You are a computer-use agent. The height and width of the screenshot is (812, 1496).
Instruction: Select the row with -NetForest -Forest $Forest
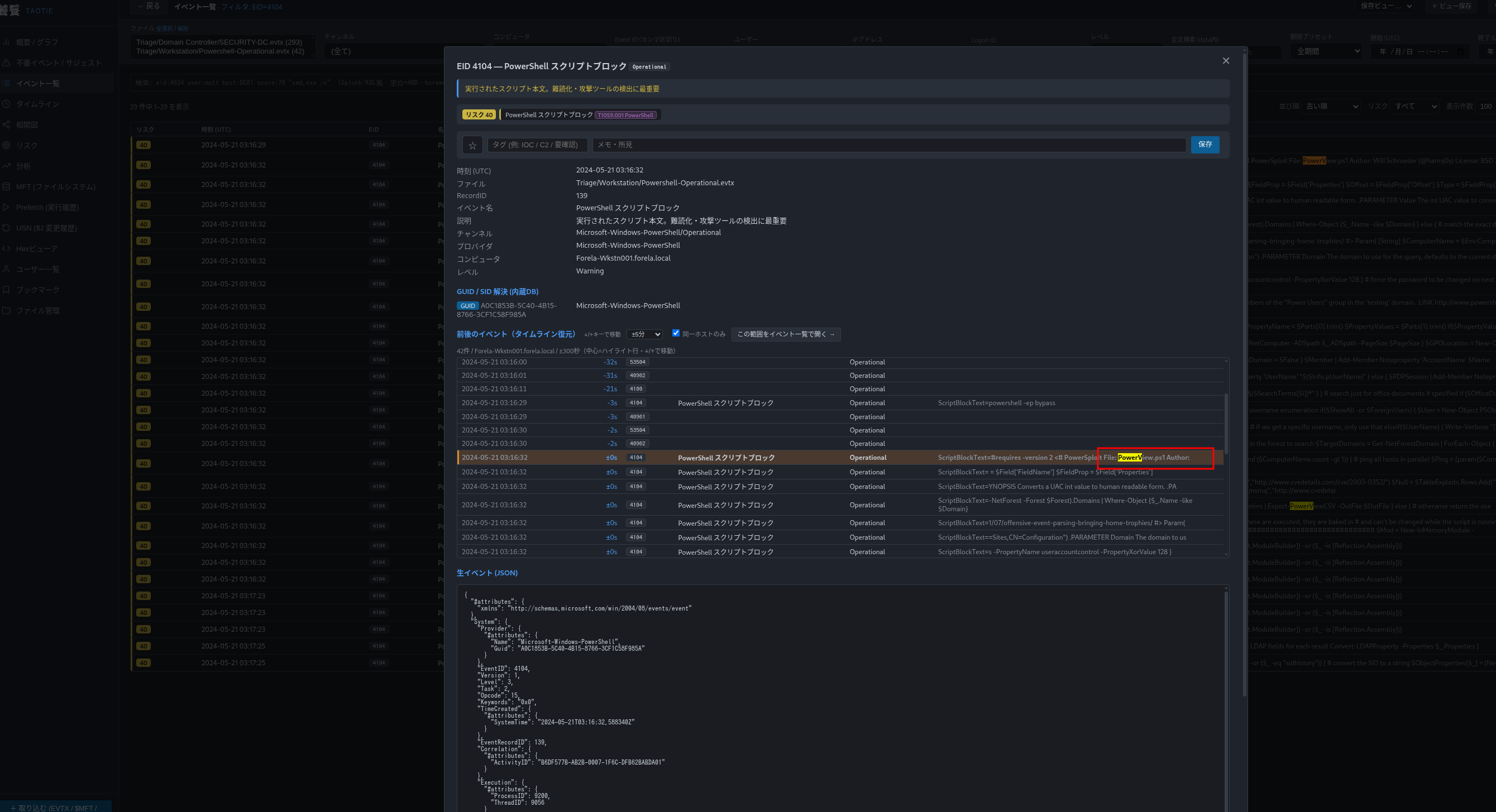click(840, 505)
